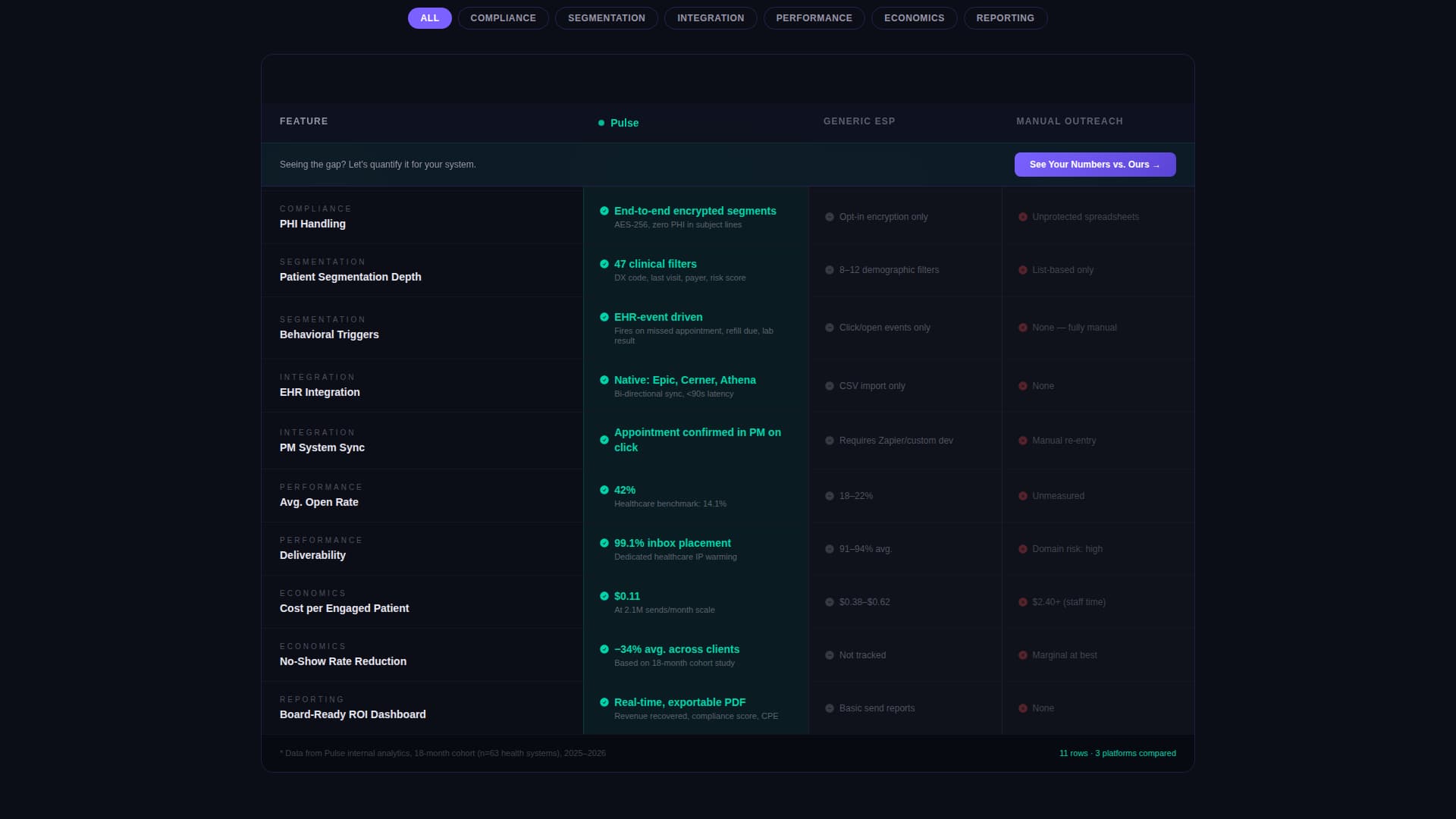This screenshot has height=819, width=1456.
Task: Select the PHI Handling feature row label
Action: pyautogui.click(x=312, y=224)
